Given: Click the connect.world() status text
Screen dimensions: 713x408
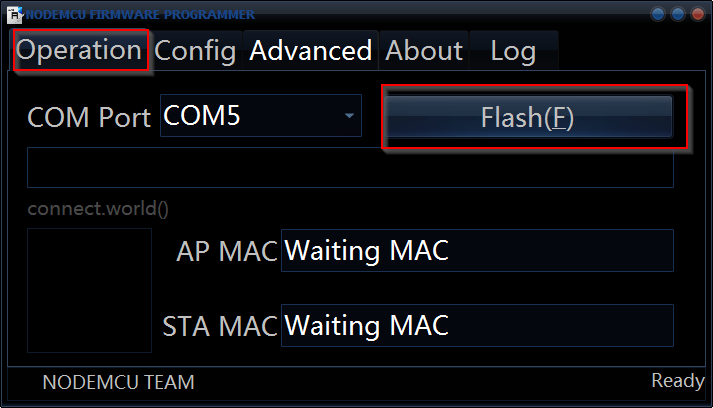Looking at the screenshot, I should (x=98, y=209).
